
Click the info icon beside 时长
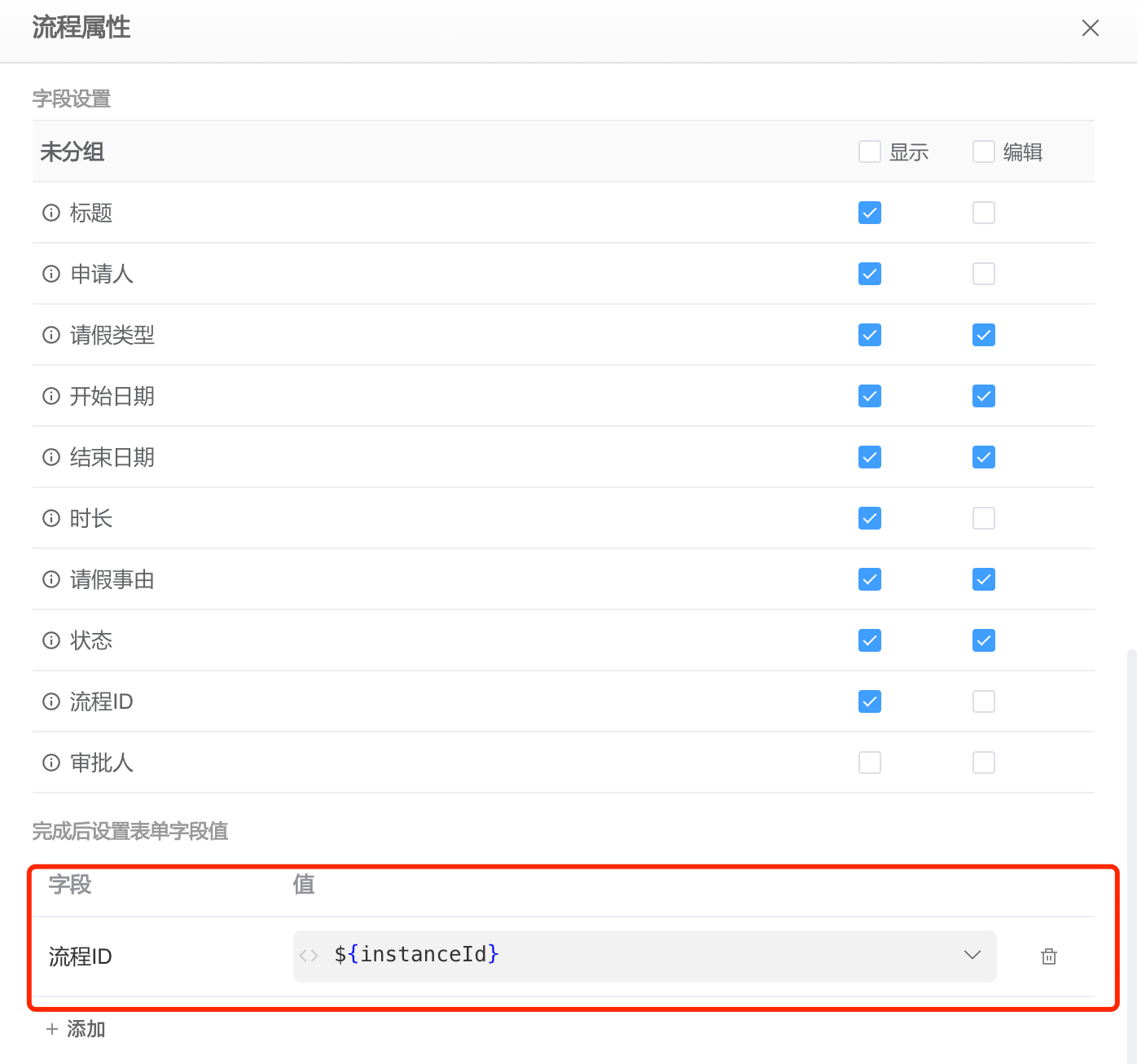[50, 518]
